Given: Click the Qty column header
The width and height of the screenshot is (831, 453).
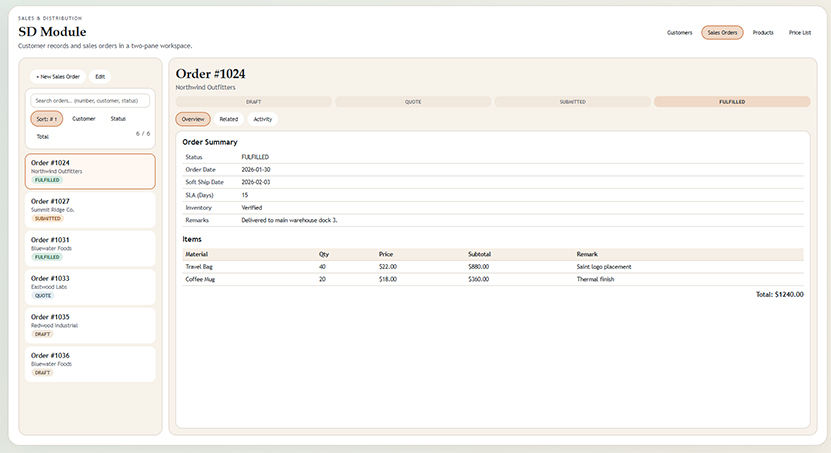Looking at the screenshot, I should pyautogui.click(x=324, y=254).
